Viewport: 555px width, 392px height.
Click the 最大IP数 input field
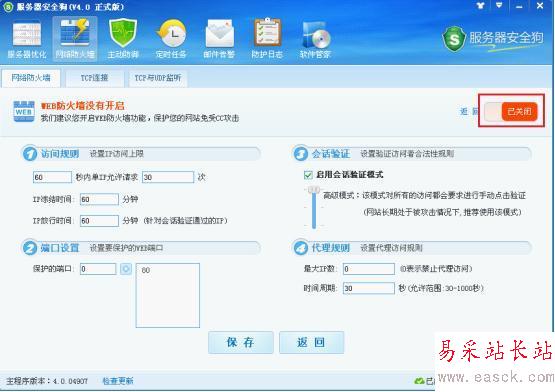pos(369,269)
